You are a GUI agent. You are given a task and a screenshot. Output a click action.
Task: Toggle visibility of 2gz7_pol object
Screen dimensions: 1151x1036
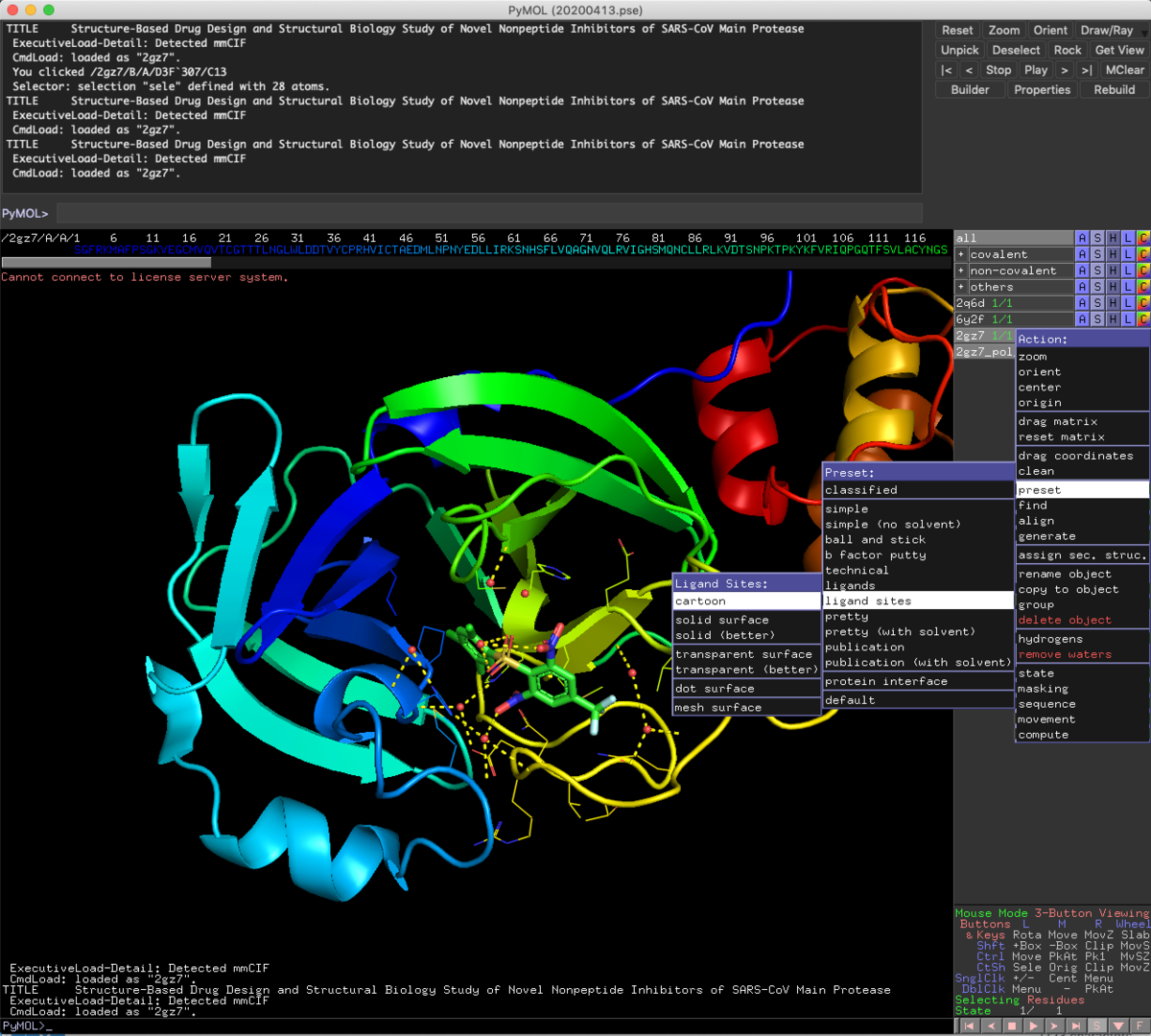(x=984, y=352)
